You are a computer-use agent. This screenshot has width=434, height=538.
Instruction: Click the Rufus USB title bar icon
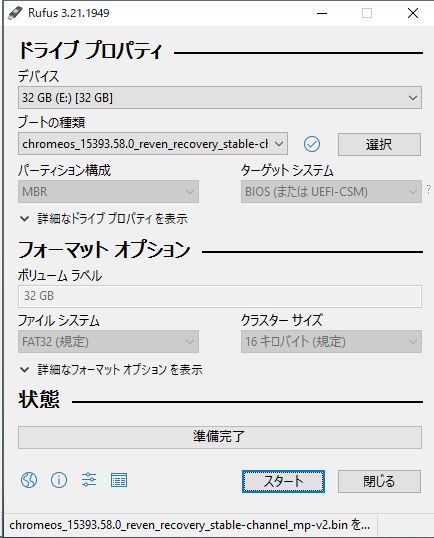pos(15,13)
